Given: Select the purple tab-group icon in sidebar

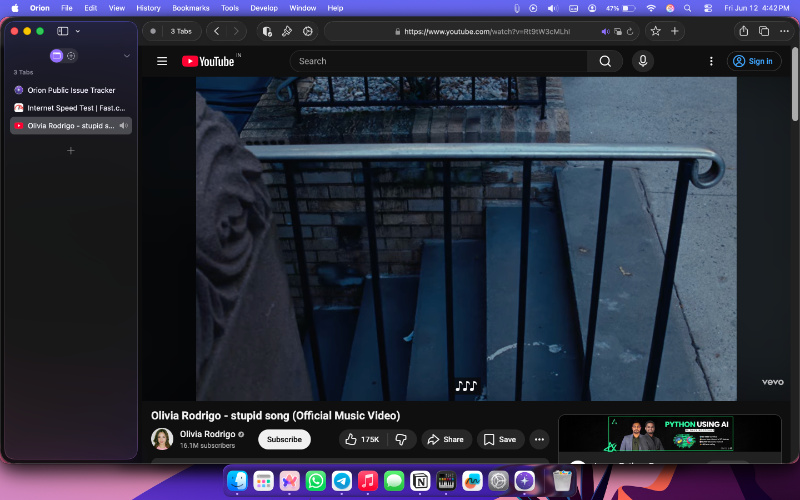Looking at the screenshot, I should click(x=57, y=56).
